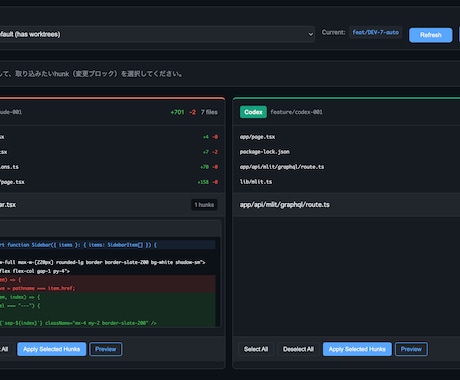The image size is (460, 380).
Task: Click the Refresh button
Action: (430, 35)
